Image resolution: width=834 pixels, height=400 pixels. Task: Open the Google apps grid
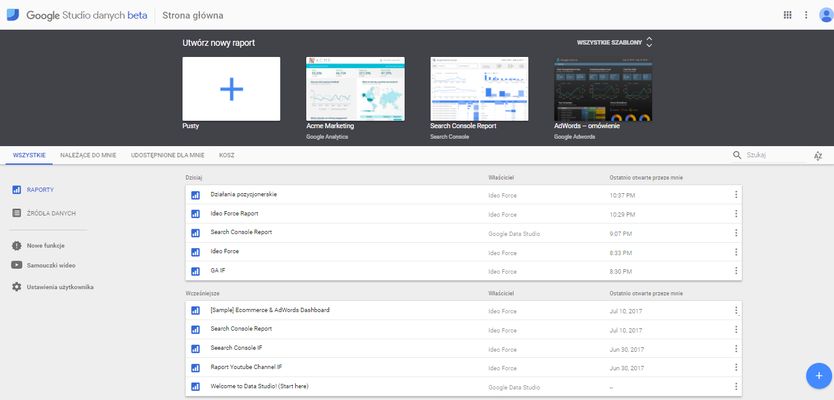pyautogui.click(x=788, y=15)
